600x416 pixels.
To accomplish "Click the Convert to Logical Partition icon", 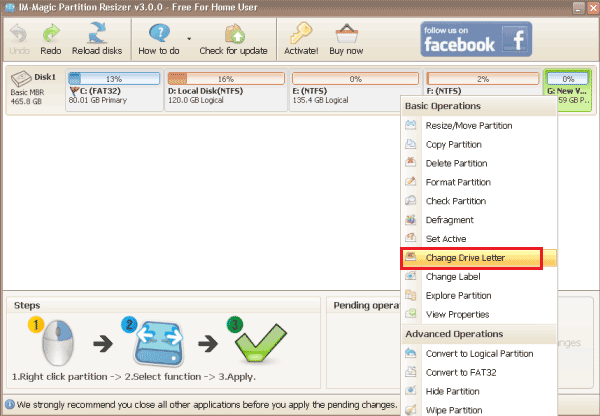I will pos(411,352).
